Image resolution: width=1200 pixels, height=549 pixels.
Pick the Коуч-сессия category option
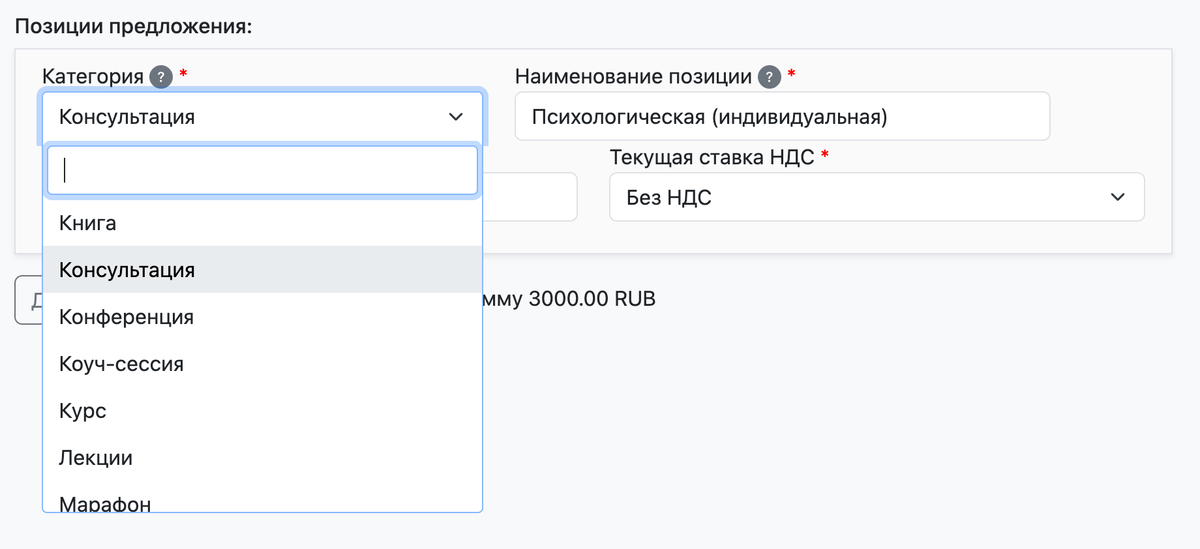coord(122,364)
